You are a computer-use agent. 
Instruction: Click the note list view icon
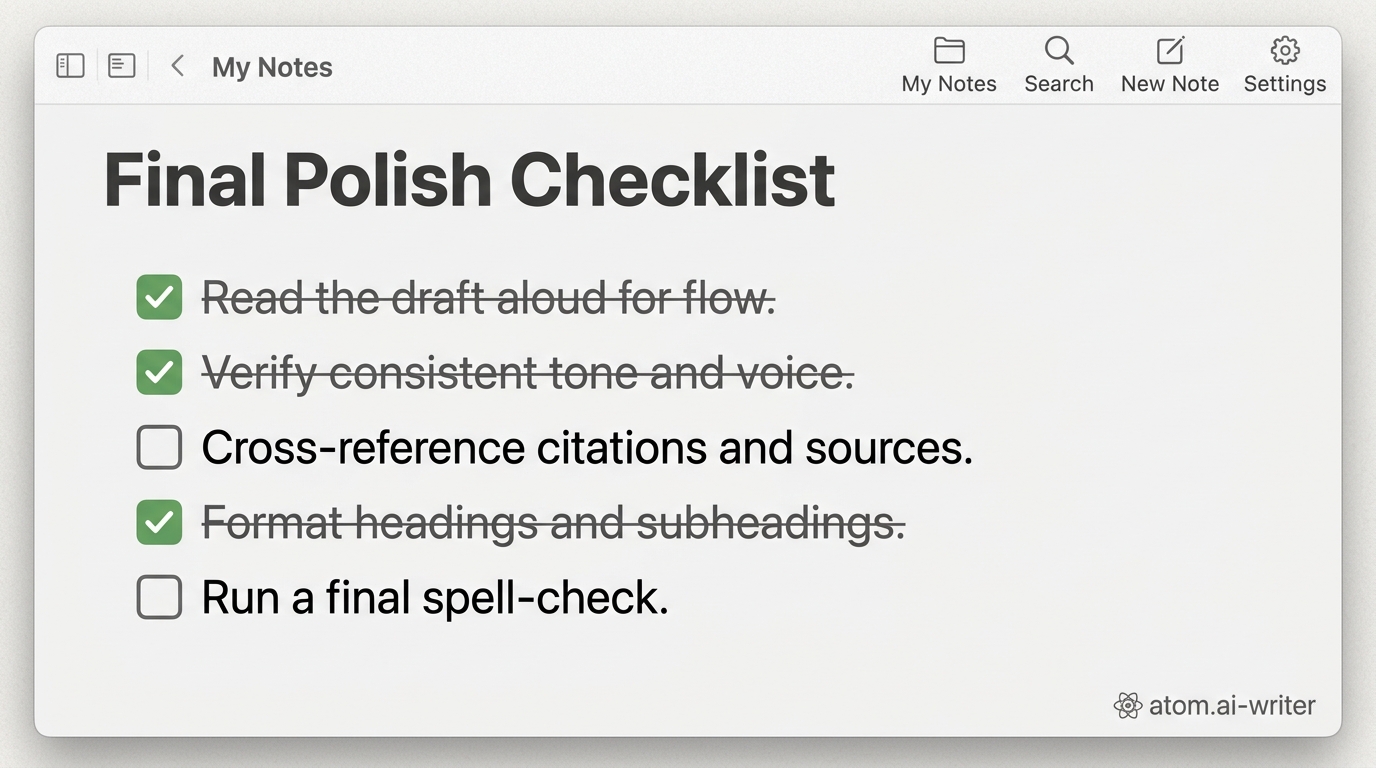[x=121, y=66]
